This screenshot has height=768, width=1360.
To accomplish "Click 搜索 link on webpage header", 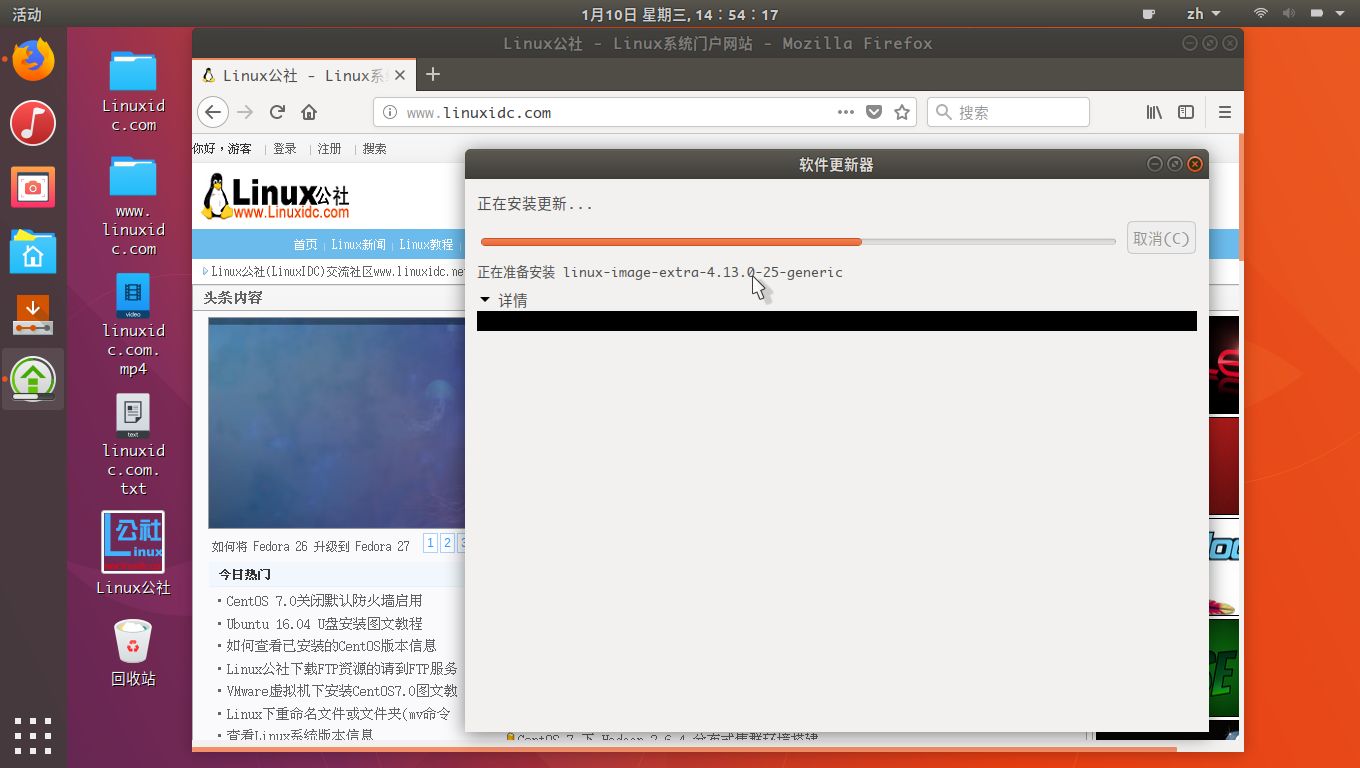I will [x=374, y=148].
